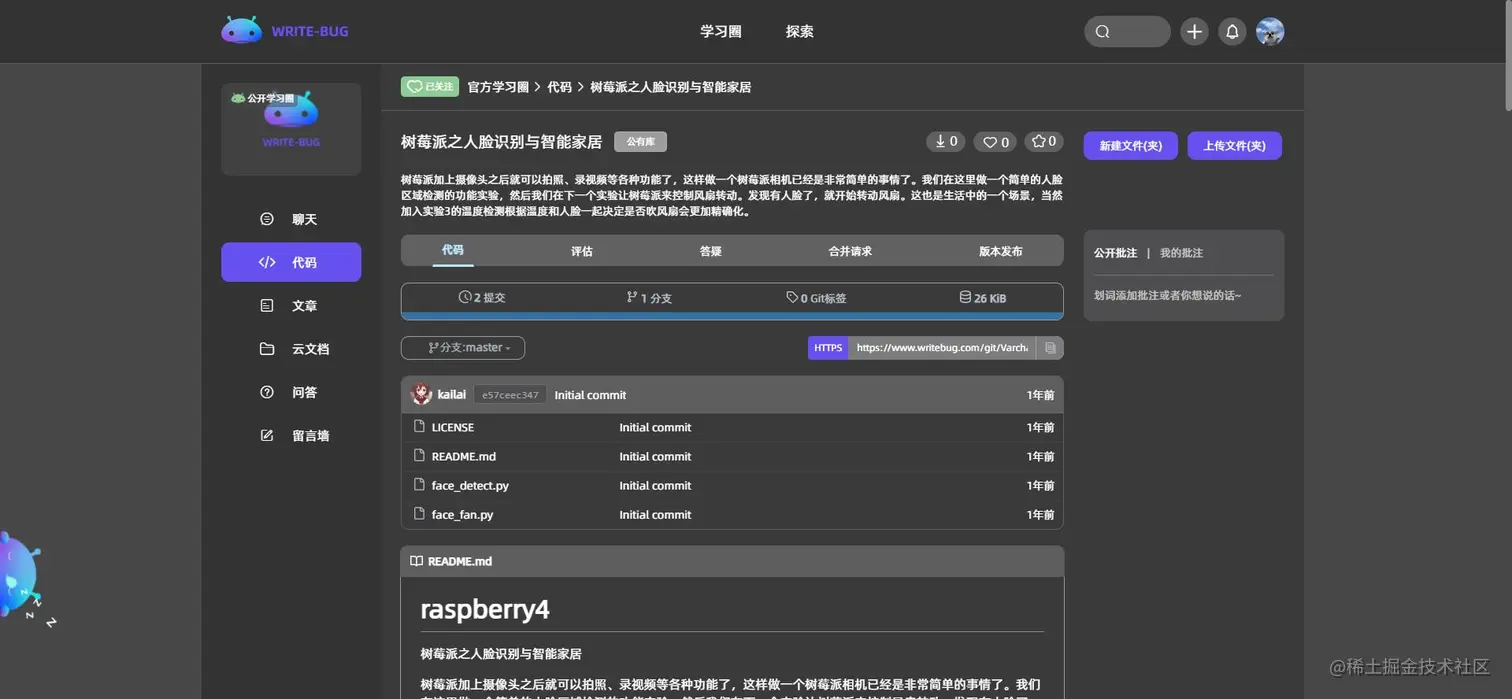Click 代码 breadcrumb link
The image size is (1512, 699).
[x=559, y=87]
